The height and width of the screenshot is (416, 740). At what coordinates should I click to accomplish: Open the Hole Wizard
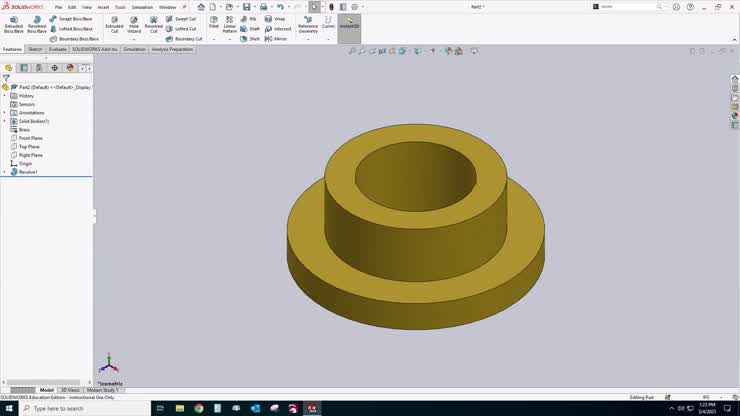point(134,25)
